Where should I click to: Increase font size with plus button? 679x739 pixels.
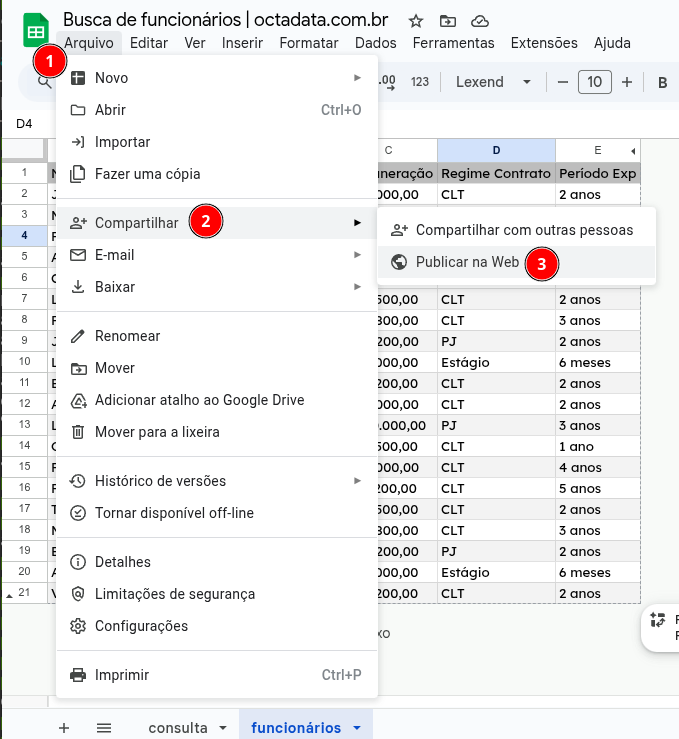pos(627,82)
